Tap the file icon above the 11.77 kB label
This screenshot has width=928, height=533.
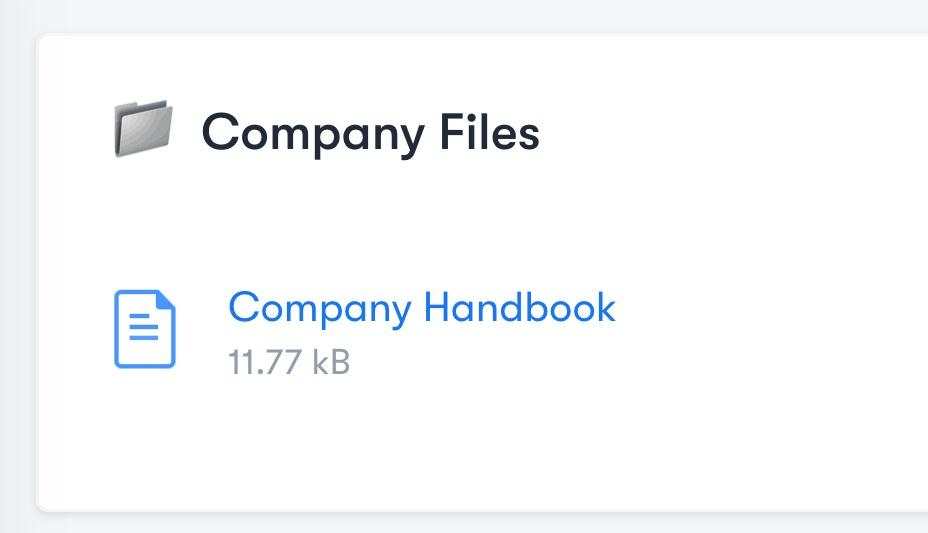coord(145,329)
